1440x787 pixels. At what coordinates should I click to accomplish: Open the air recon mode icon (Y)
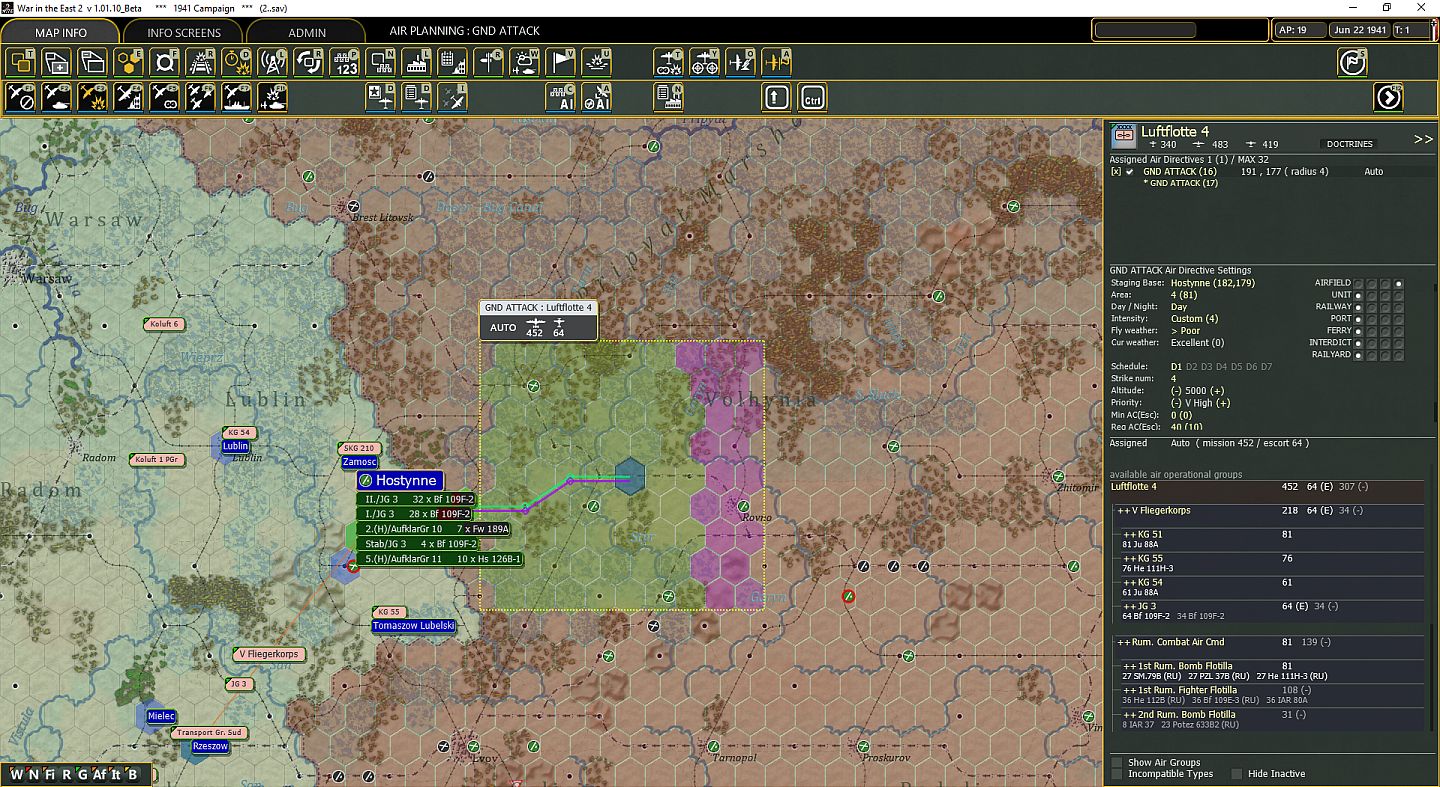[x=705, y=62]
